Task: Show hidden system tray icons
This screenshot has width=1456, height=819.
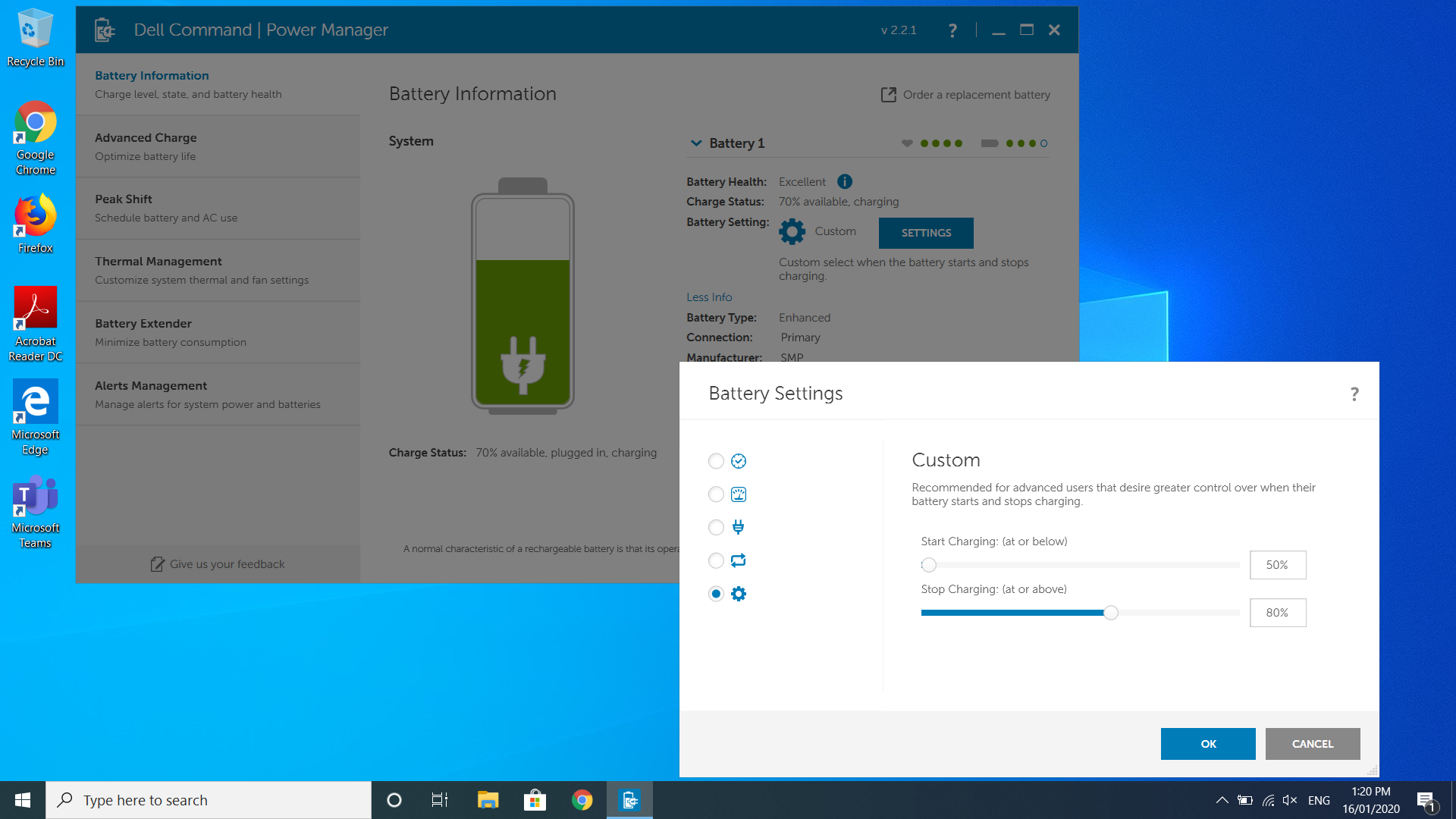Action: click(x=1222, y=800)
